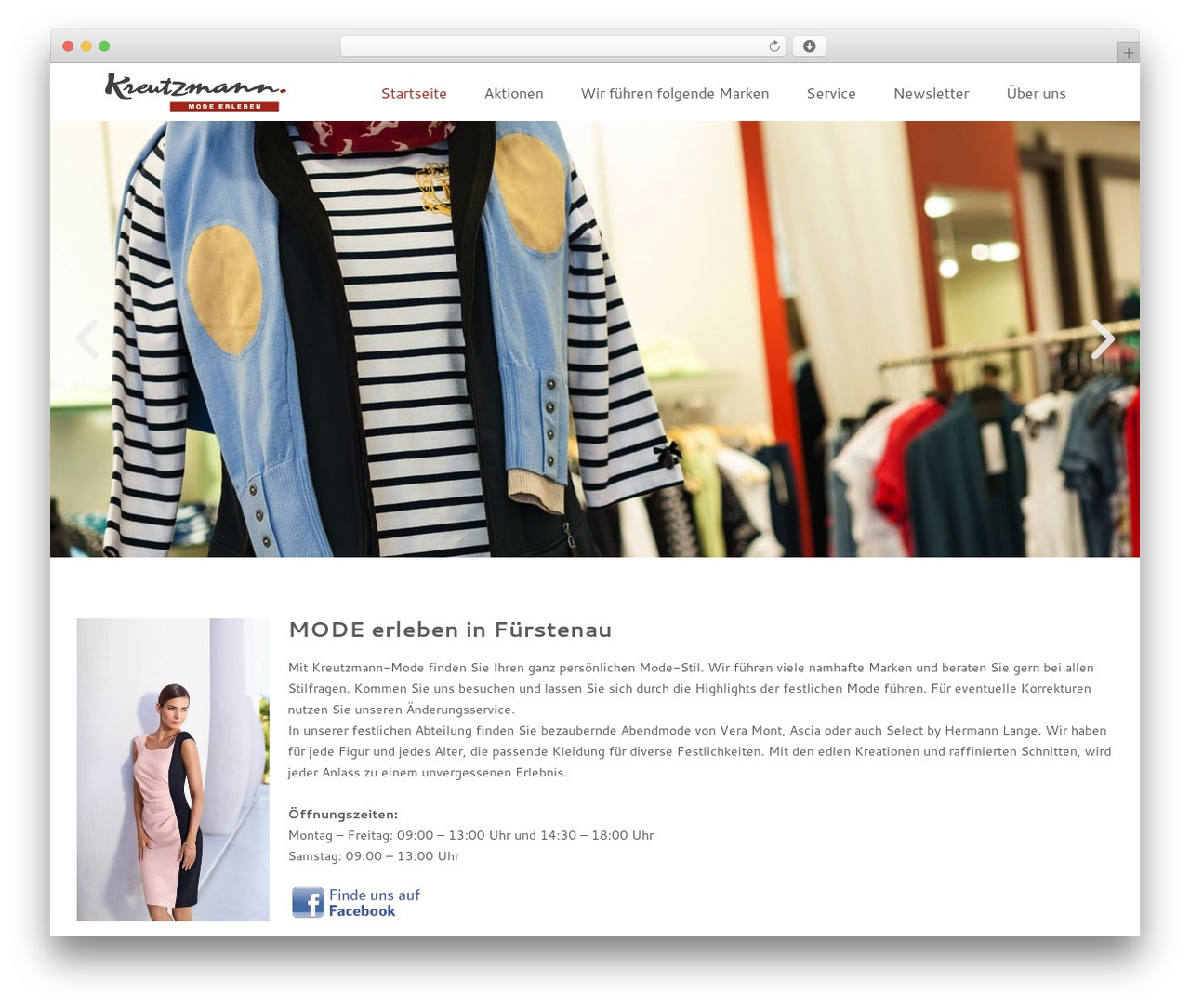Follow the Finde uns auf Facebook link
This screenshot has height=1008, width=1190.
coord(356,902)
